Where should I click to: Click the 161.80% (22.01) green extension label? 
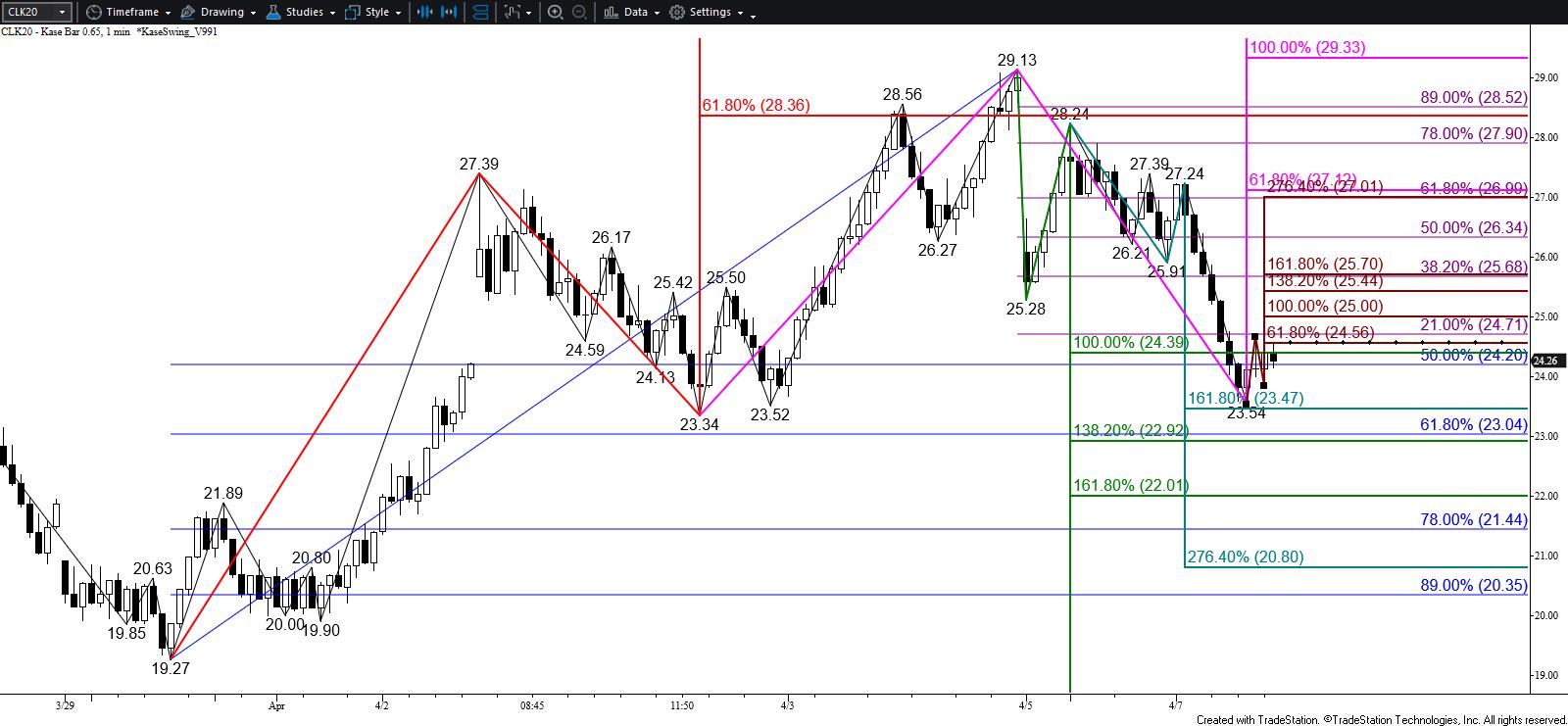1131,485
